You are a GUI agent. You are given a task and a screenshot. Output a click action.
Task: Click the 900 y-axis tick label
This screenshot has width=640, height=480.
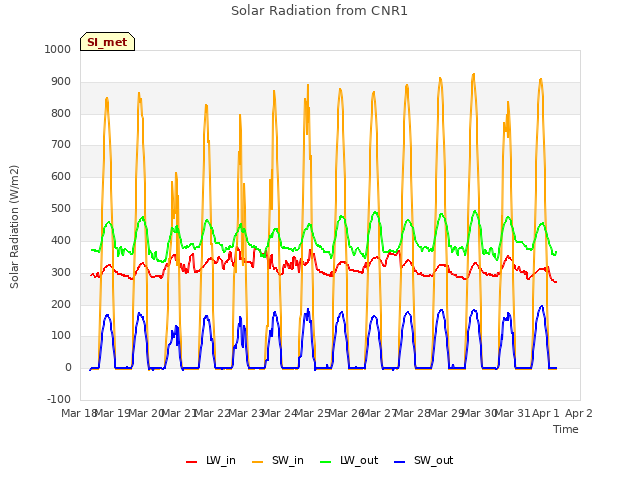click(x=61, y=82)
